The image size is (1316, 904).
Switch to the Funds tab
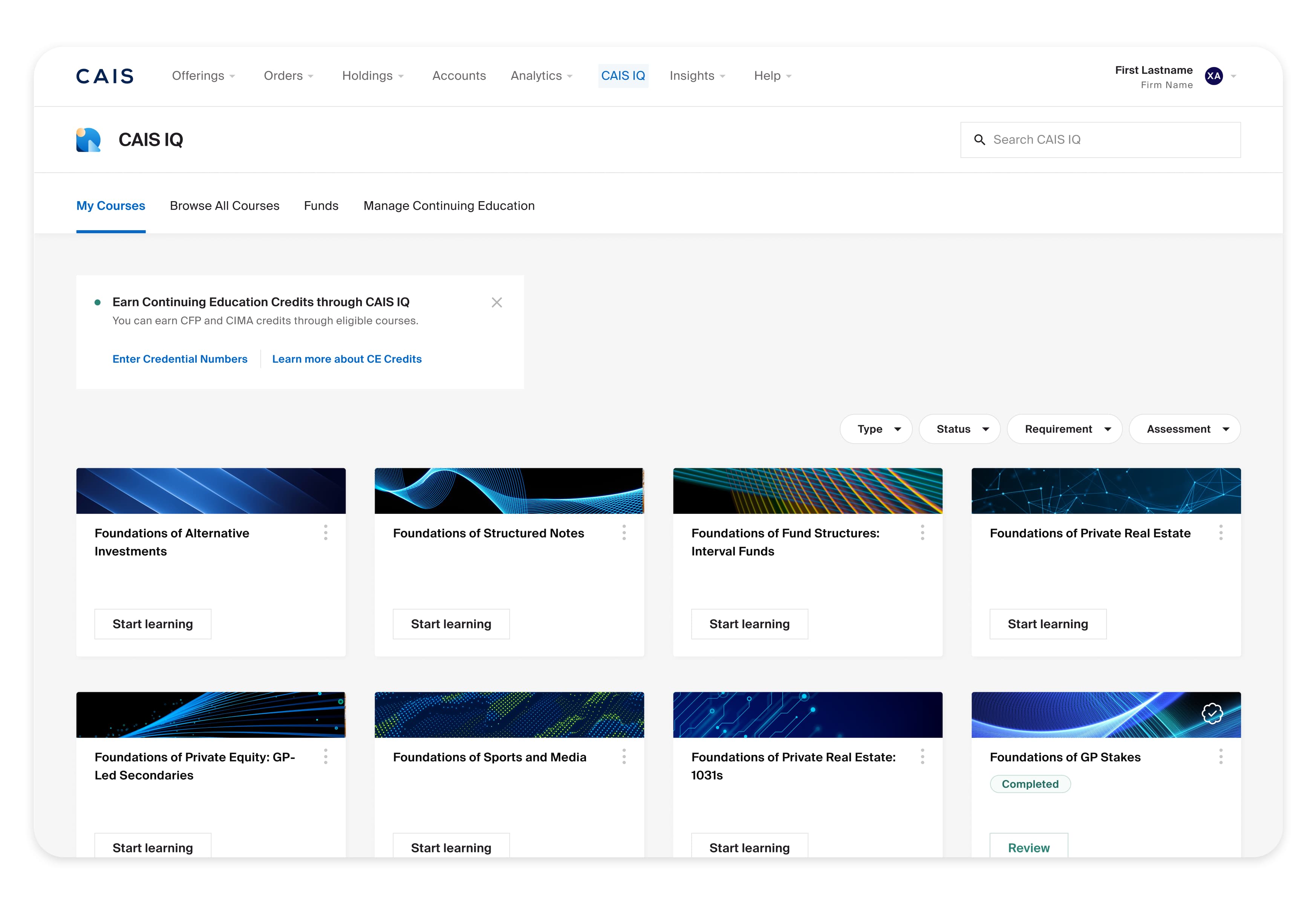tap(321, 206)
